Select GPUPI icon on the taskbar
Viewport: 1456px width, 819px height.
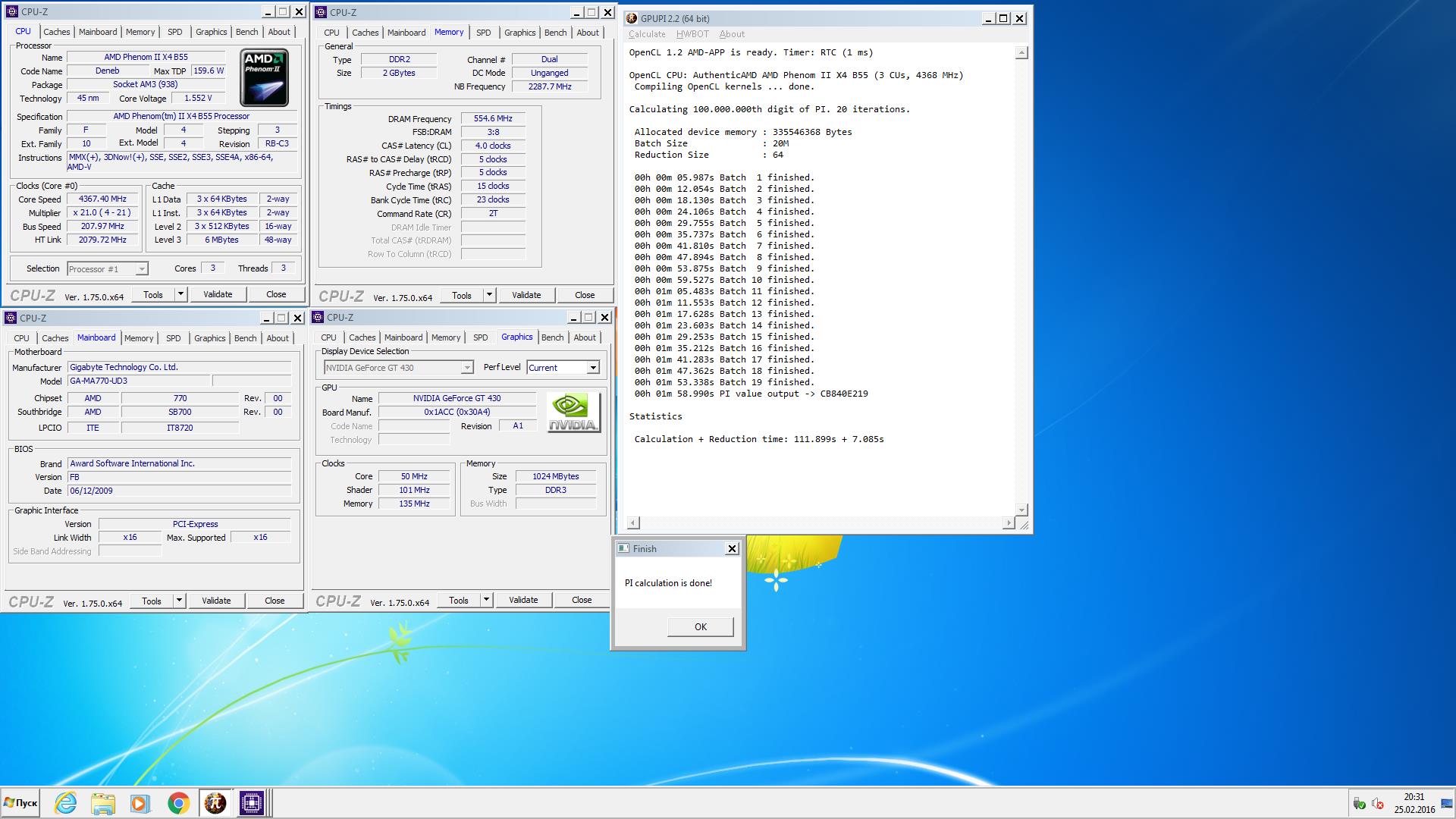215,803
